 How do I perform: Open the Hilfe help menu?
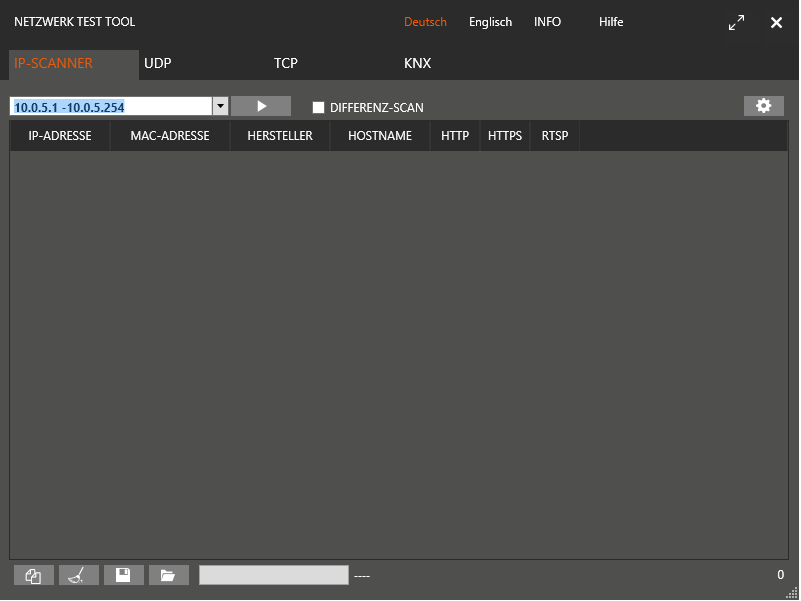[x=611, y=22]
